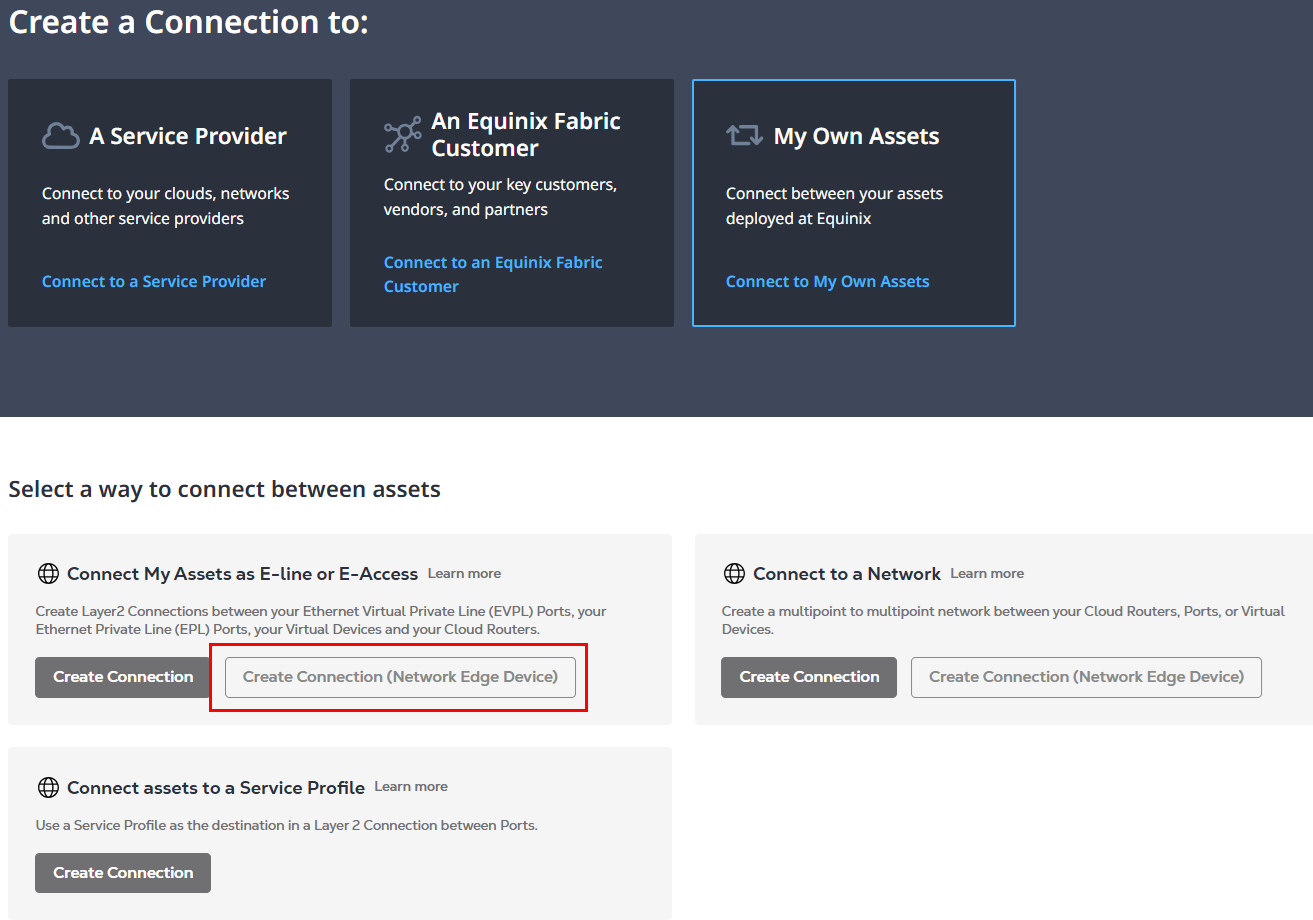Select the An Equinix Fabric Customer card heading

click(526, 135)
